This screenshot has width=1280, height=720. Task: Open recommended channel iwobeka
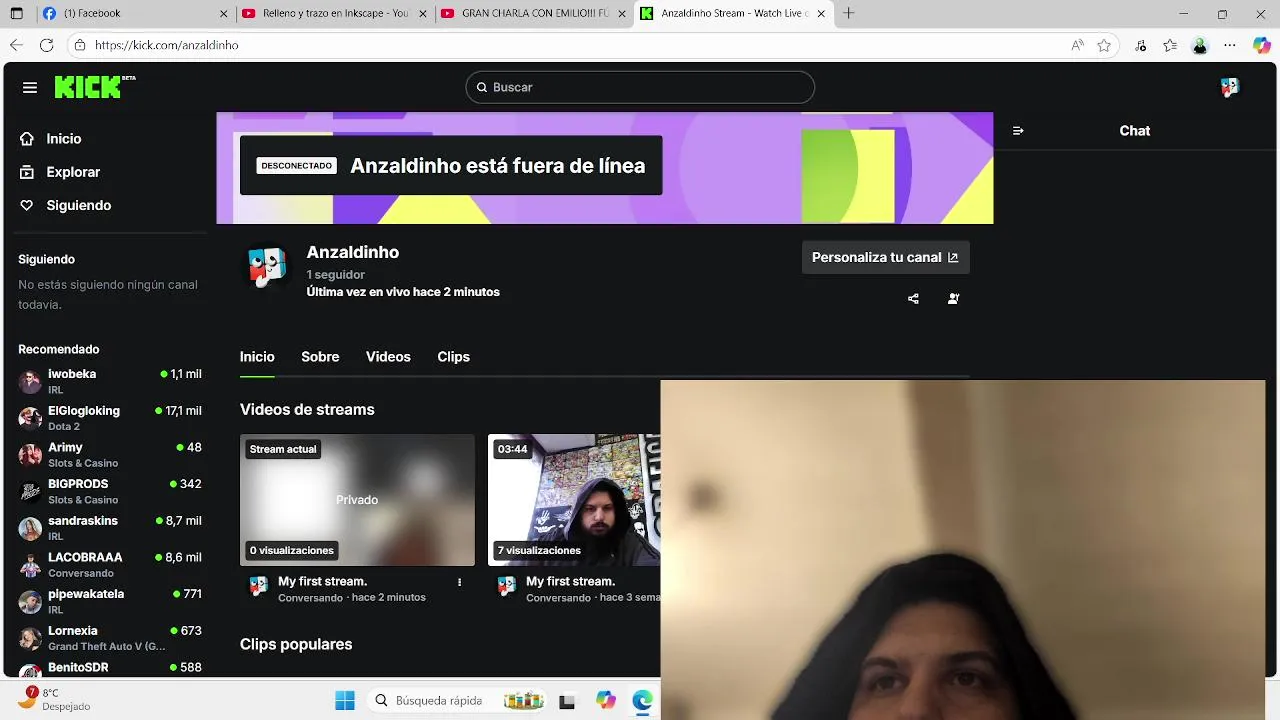click(x=110, y=381)
